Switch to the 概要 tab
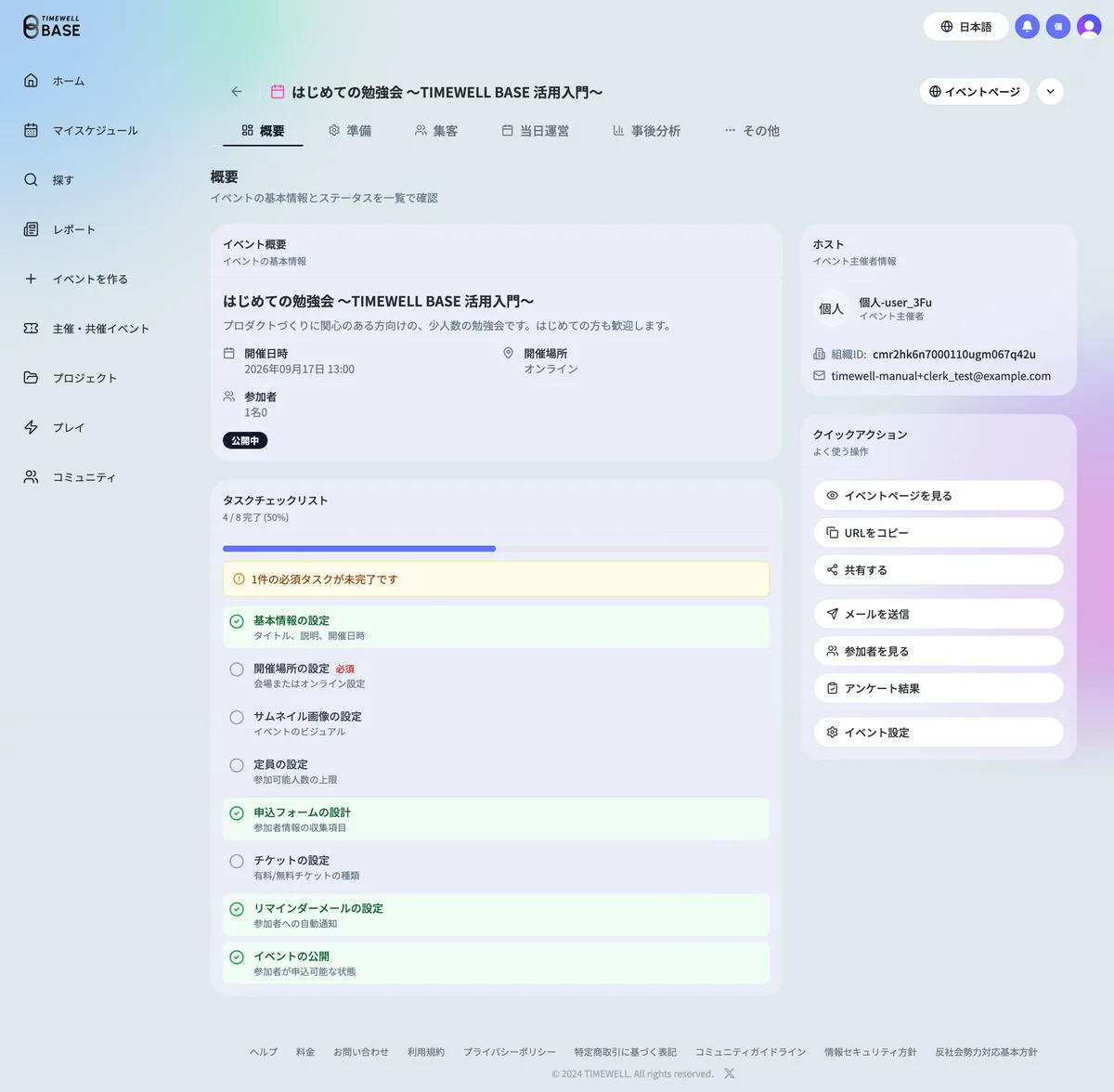The image size is (1114, 1092). tap(263, 131)
